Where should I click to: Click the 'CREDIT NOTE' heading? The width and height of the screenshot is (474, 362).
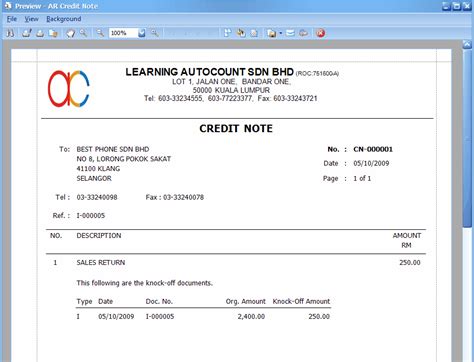point(236,129)
